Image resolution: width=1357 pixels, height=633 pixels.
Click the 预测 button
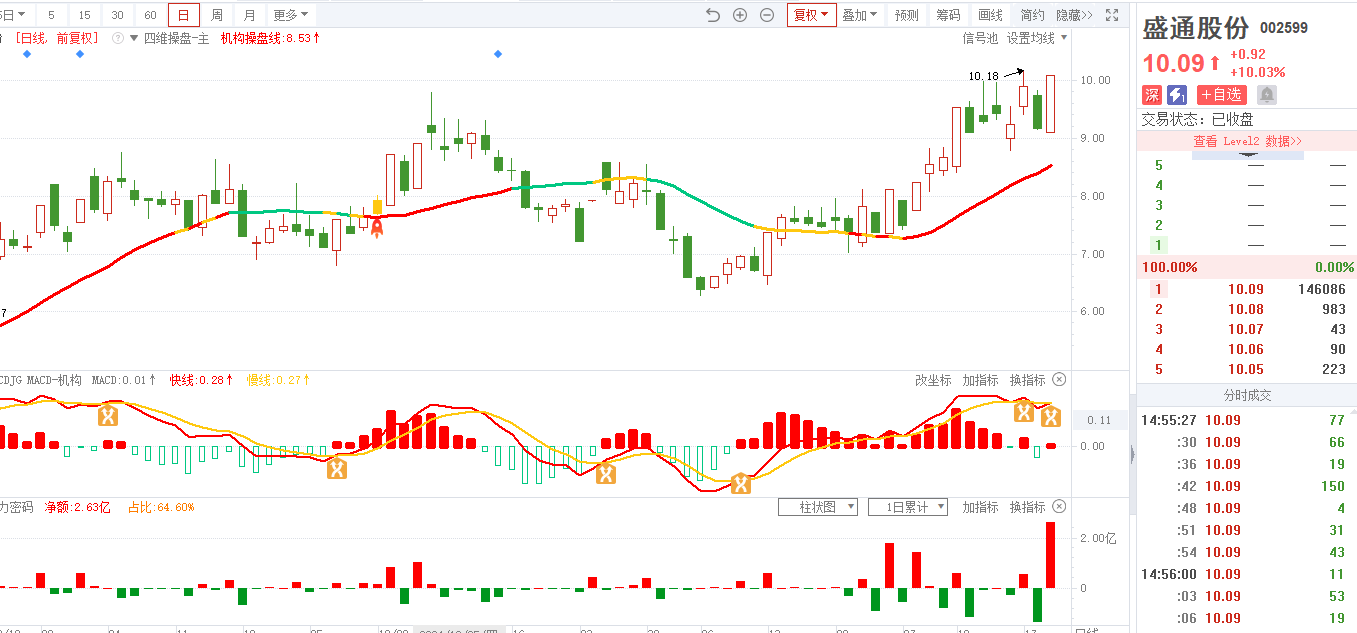906,15
